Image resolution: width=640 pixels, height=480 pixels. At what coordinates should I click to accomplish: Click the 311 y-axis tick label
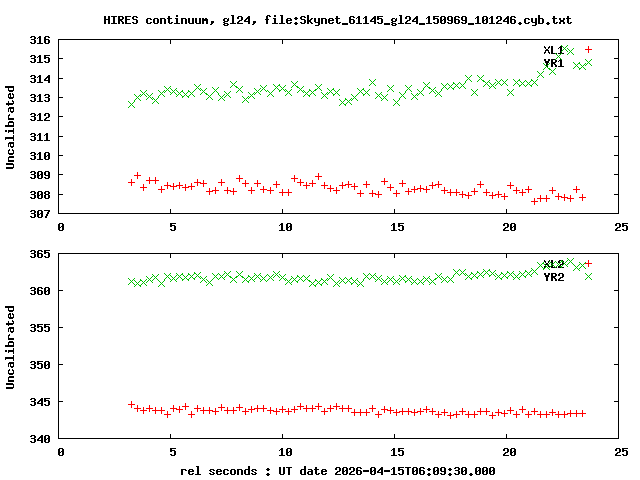(x=40, y=137)
